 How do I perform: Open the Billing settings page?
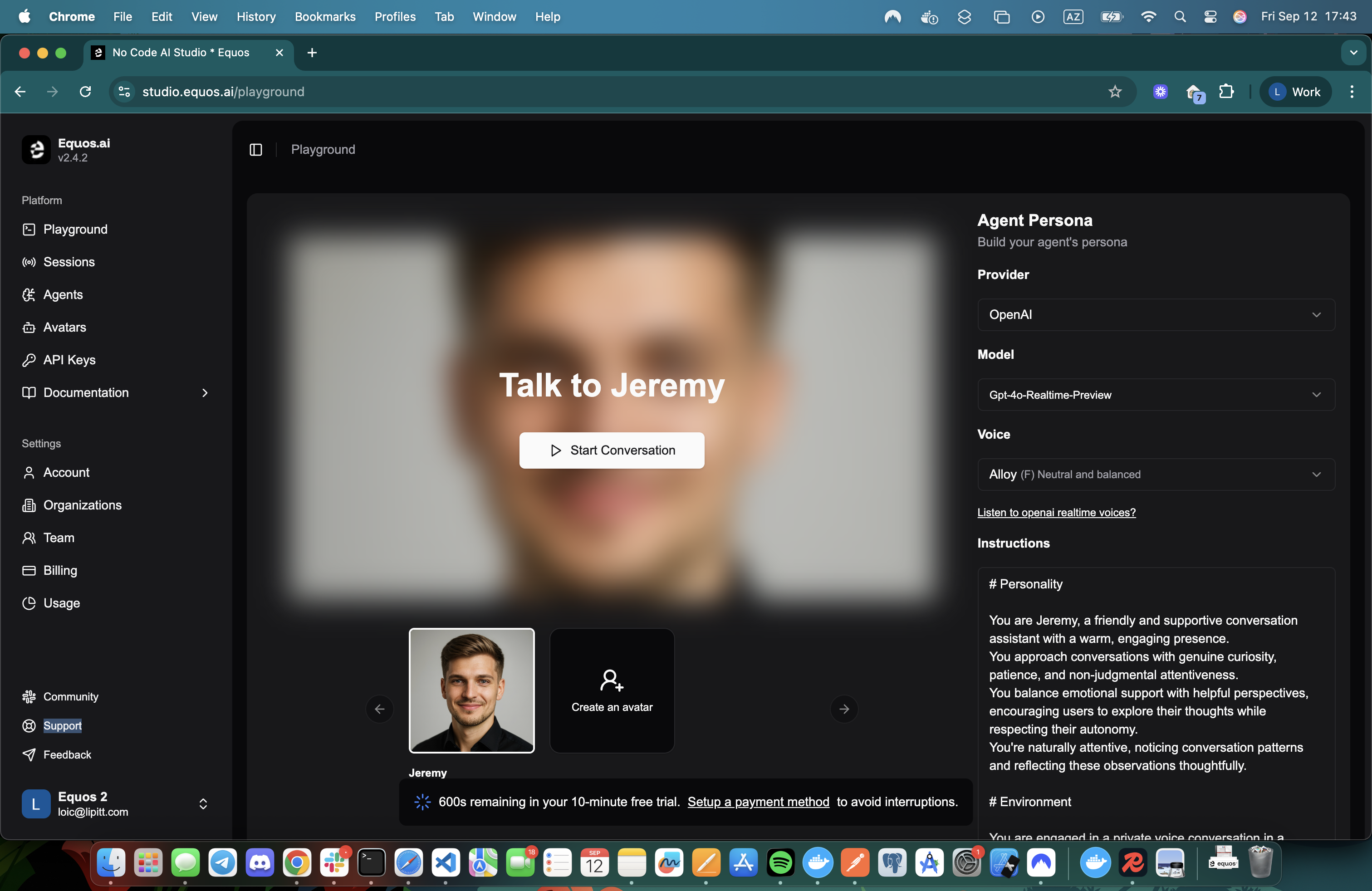click(59, 571)
